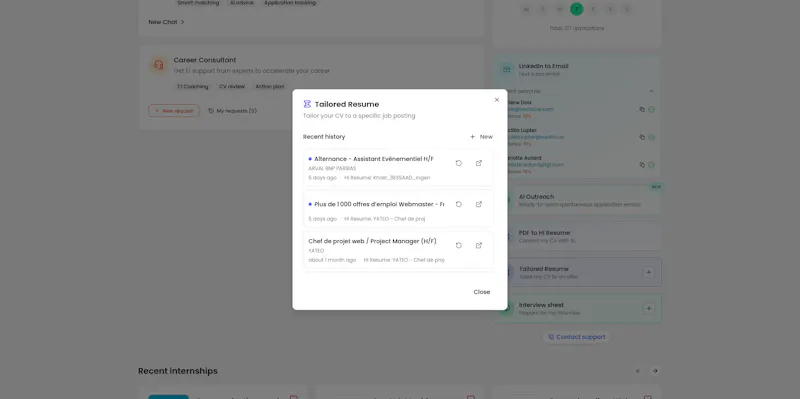Open LinkedIn to Email tool
The width and height of the screenshot is (800, 399).
[x=577, y=69]
